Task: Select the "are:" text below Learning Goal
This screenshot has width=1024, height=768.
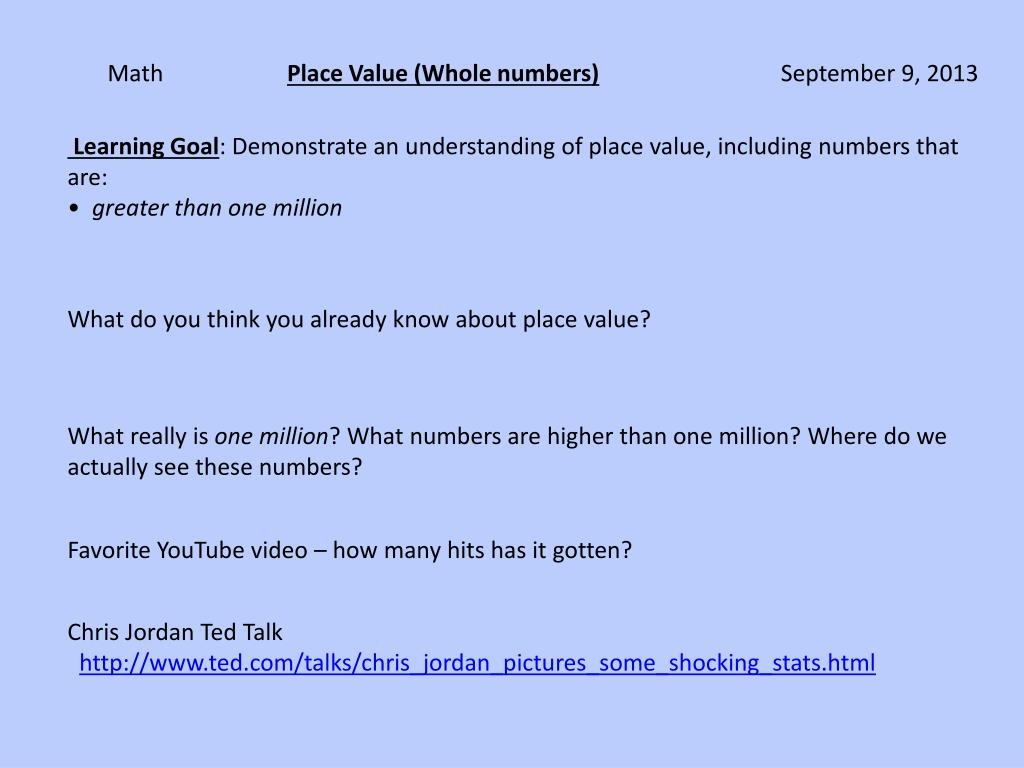Action: [88, 178]
